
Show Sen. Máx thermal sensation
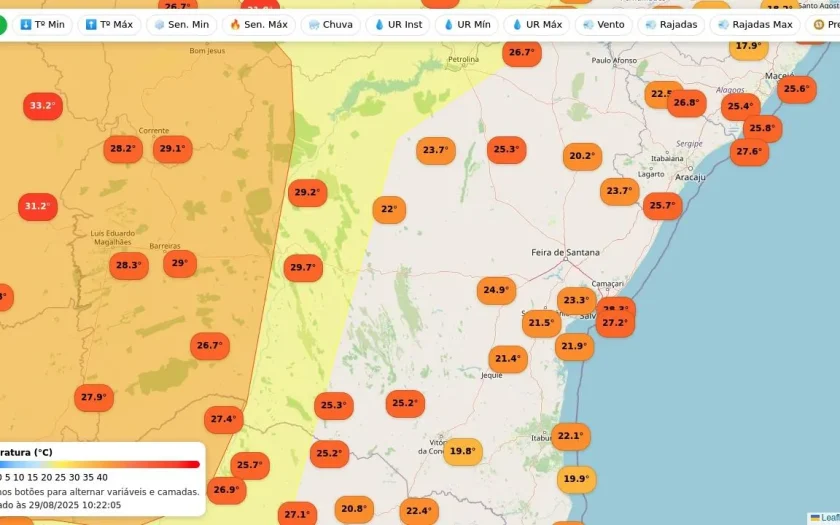click(259, 25)
